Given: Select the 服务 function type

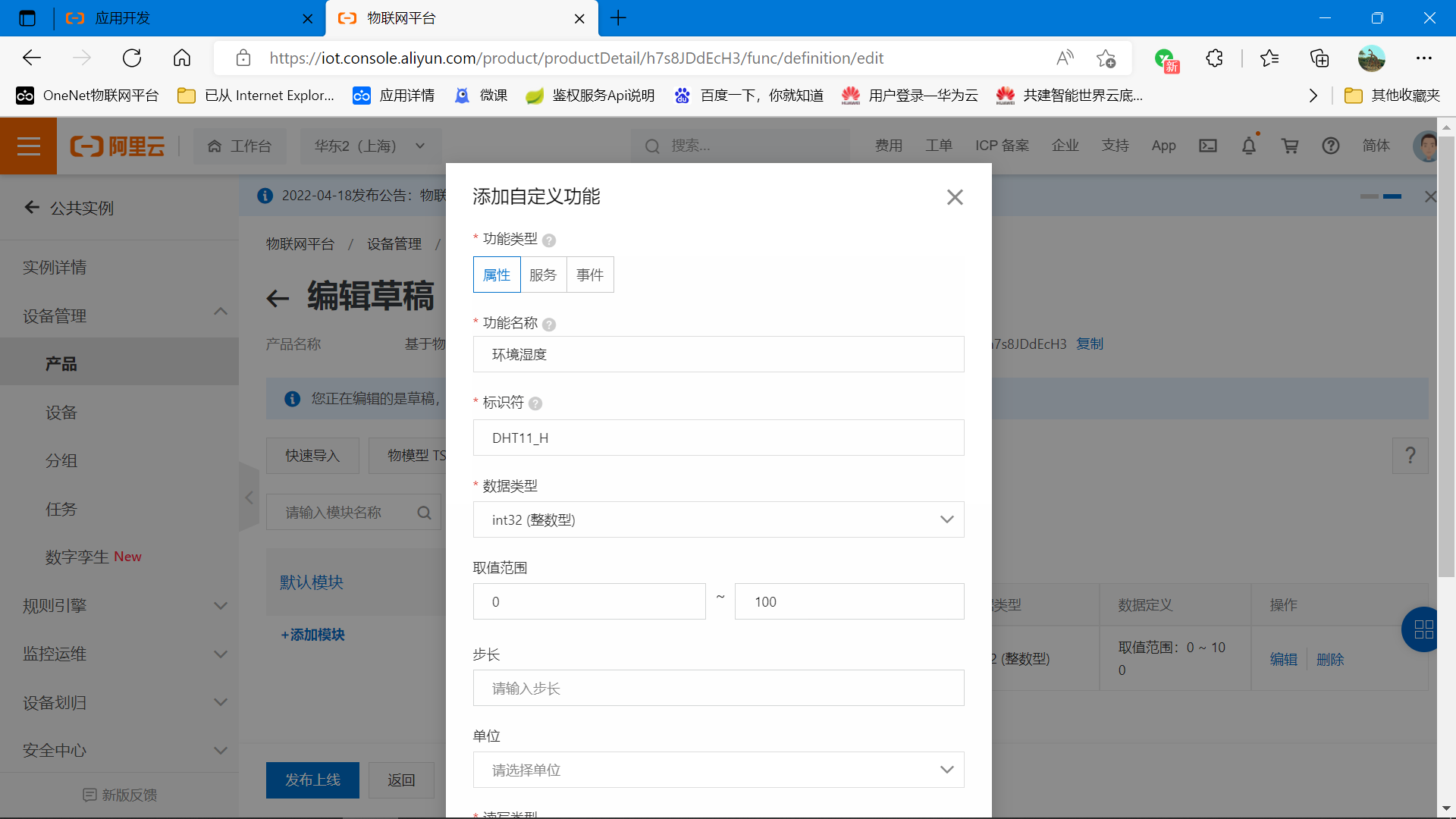Looking at the screenshot, I should point(543,275).
